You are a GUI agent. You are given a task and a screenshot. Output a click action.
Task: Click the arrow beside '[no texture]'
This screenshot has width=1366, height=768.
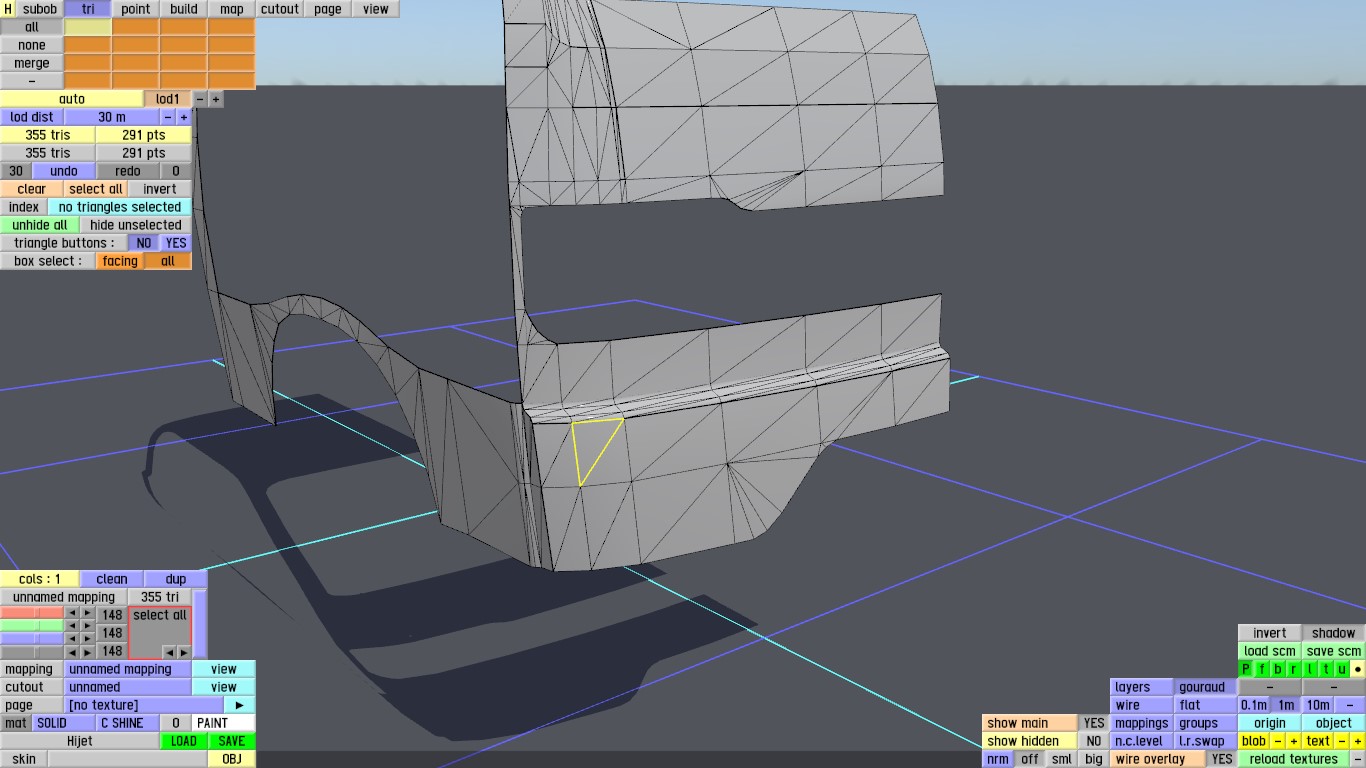(240, 705)
